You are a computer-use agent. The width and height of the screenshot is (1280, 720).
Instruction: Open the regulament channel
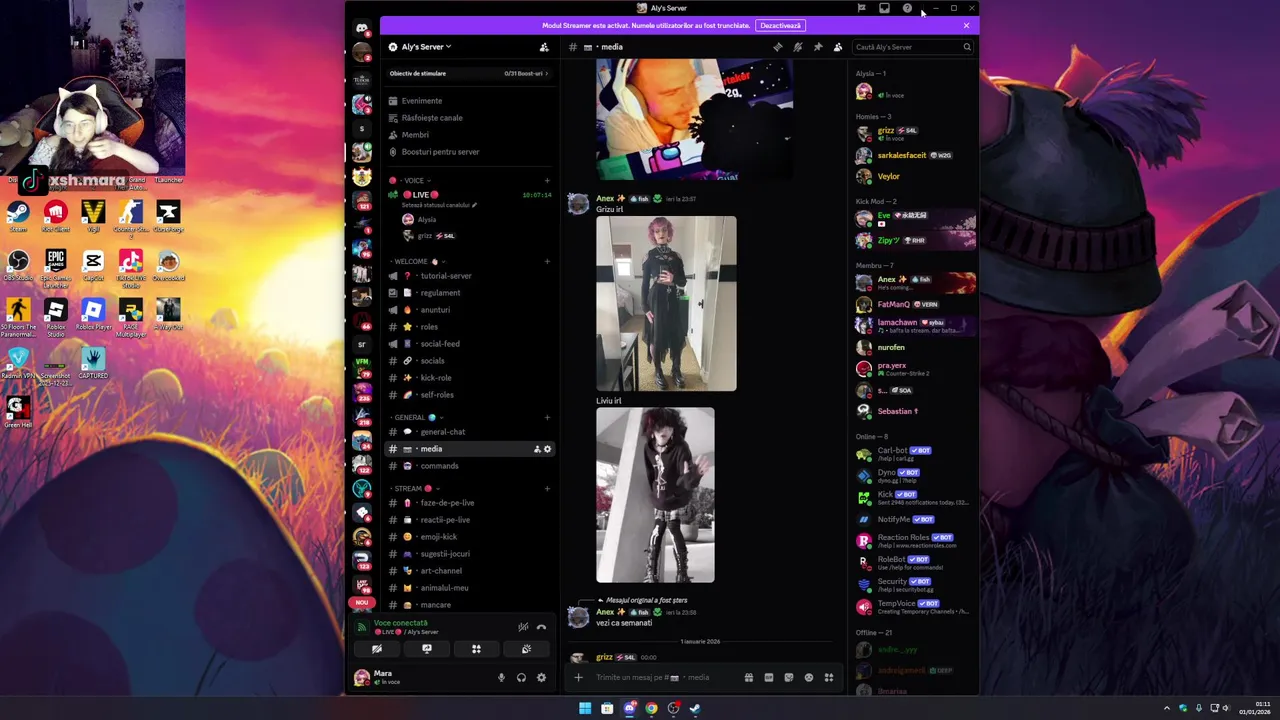[469, 293]
